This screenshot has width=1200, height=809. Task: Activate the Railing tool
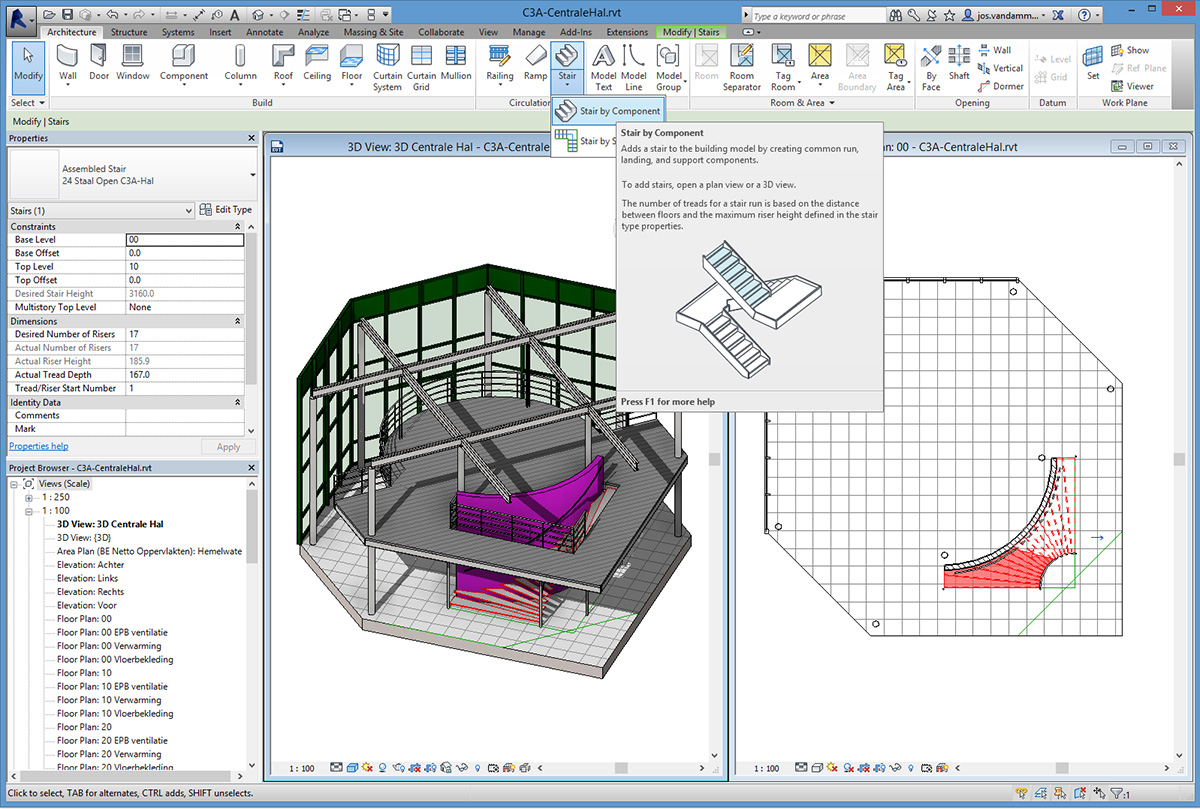click(499, 64)
